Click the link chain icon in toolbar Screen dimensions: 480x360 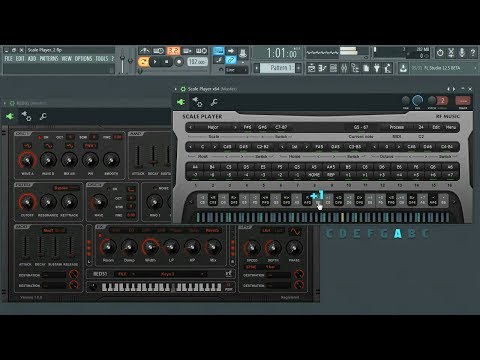coord(231,60)
